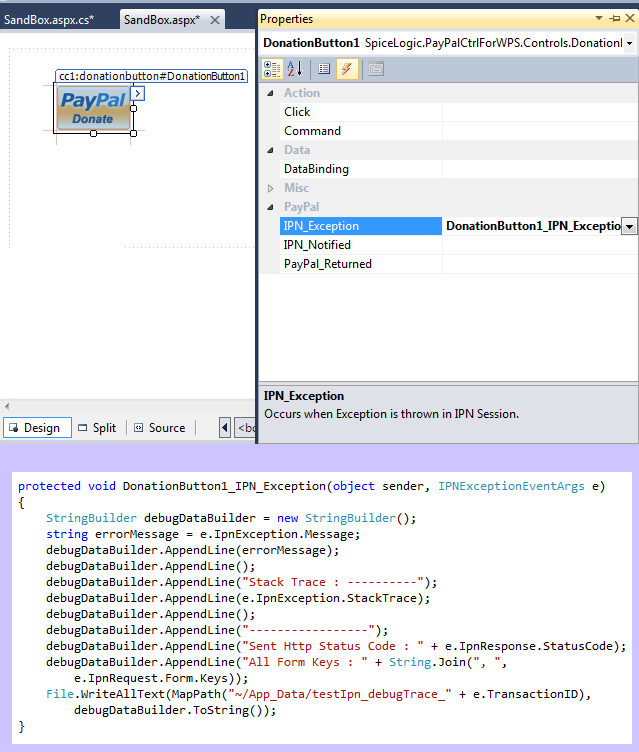Click the File.WriteAllText code line
Image resolution: width=639 pixels, height=752 pixels.
319,694
